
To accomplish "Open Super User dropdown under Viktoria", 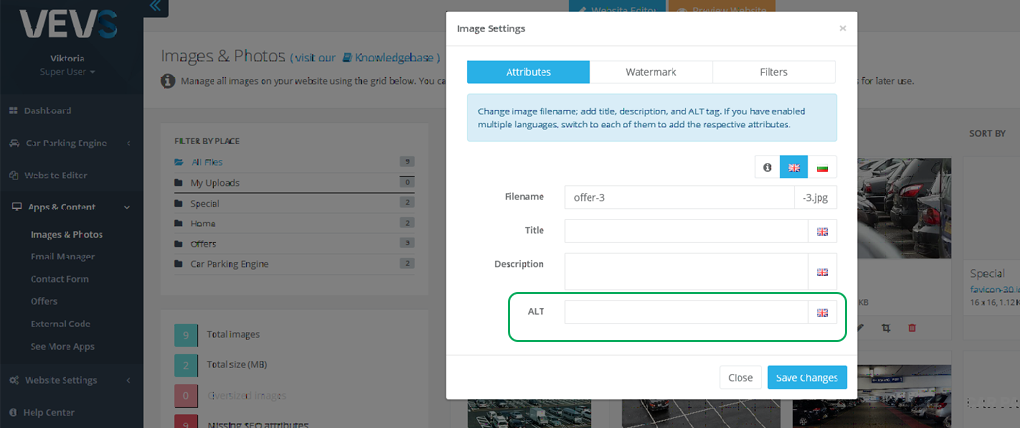I will 67,72.
